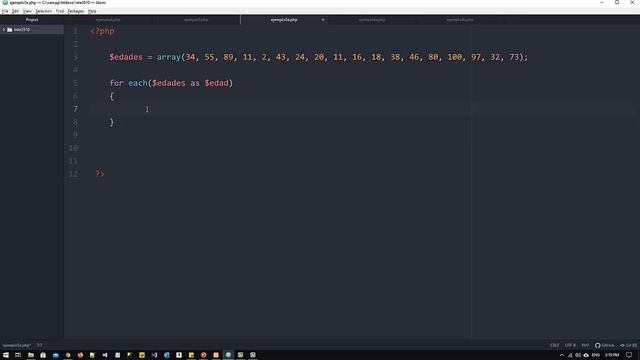Click the inte2510 folder icon
640x360 pixels.
click(x=10, y=29)
